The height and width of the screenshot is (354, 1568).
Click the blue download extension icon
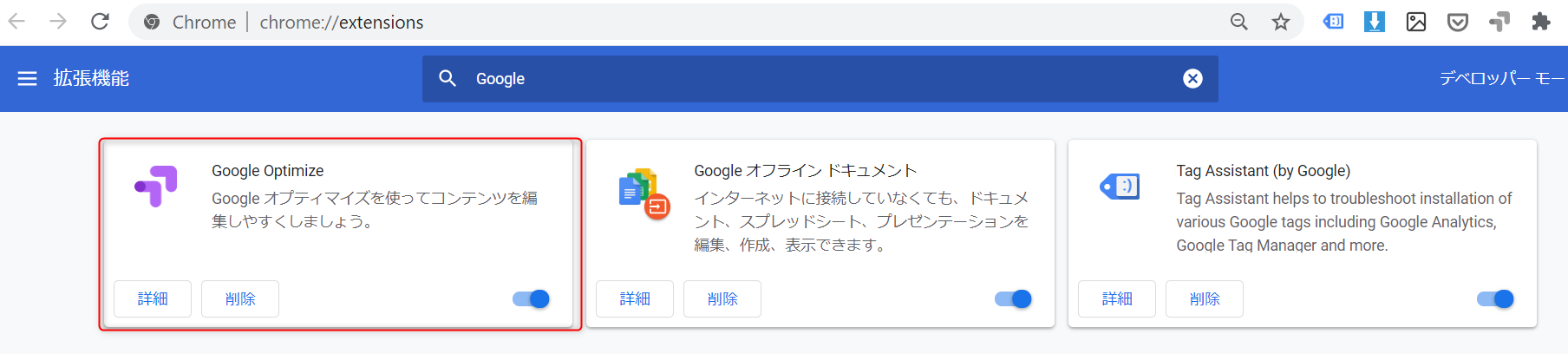click(x=1375, y=22)
